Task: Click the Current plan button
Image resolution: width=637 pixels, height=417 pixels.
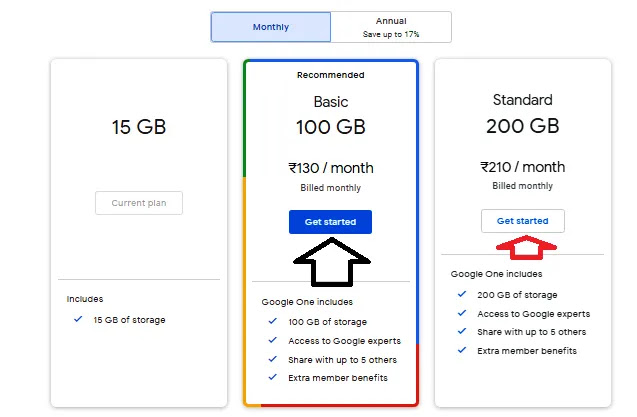Action: 139,203
